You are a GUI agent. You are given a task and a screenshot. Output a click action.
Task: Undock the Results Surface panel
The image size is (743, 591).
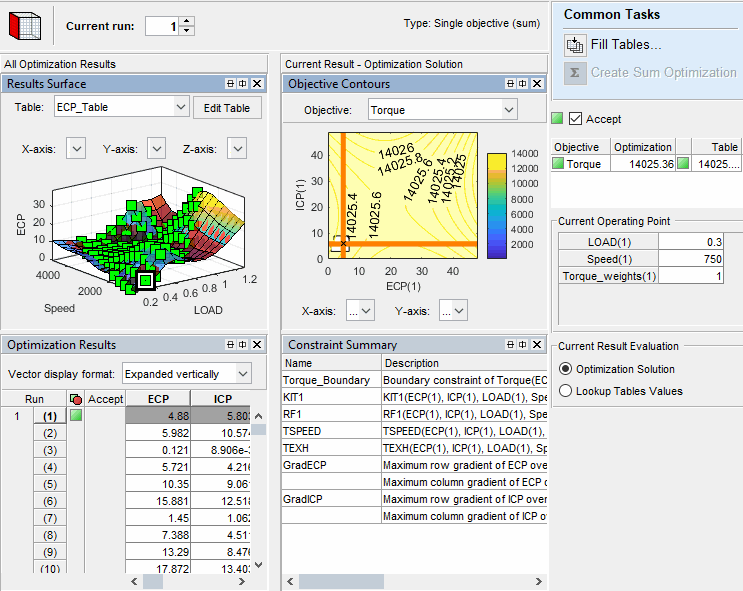point(243,84)
